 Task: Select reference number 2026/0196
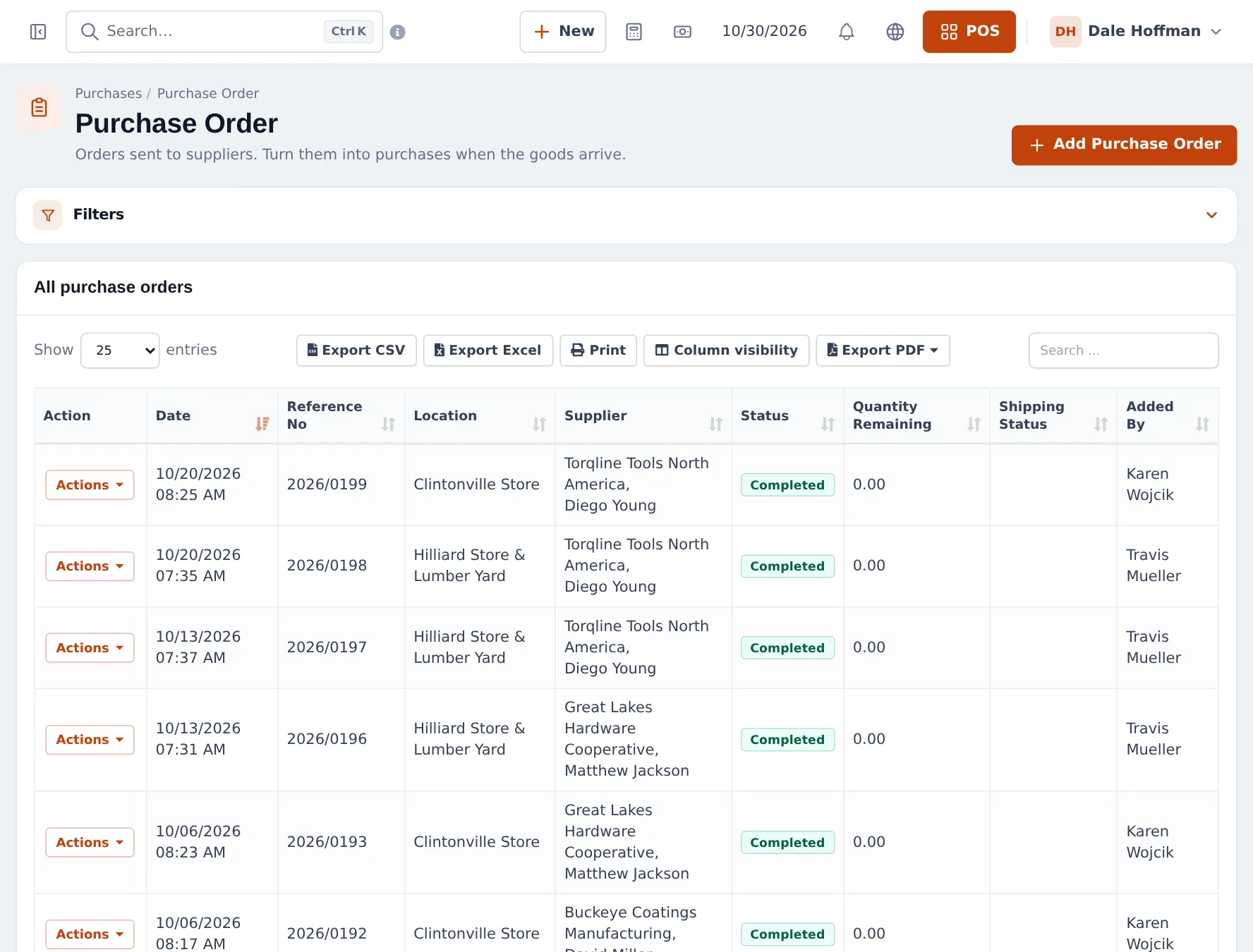tap(327, 739)
